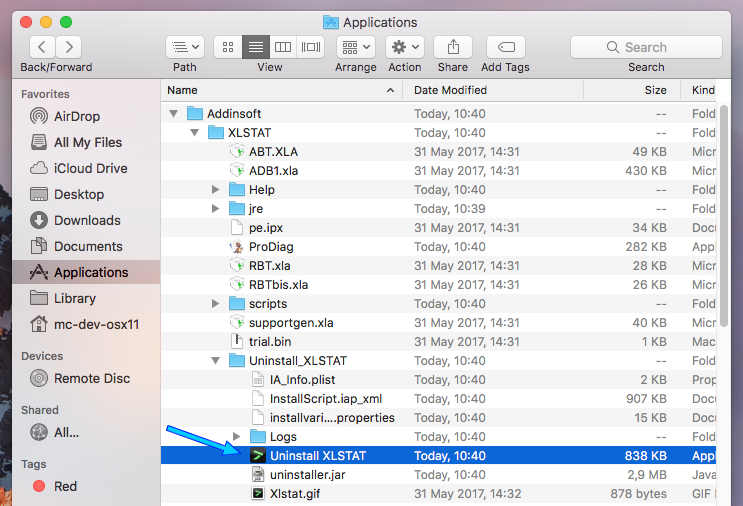Open the Arrange dropdown
This screenshot has width=743, height=506.
click(356, 47)
